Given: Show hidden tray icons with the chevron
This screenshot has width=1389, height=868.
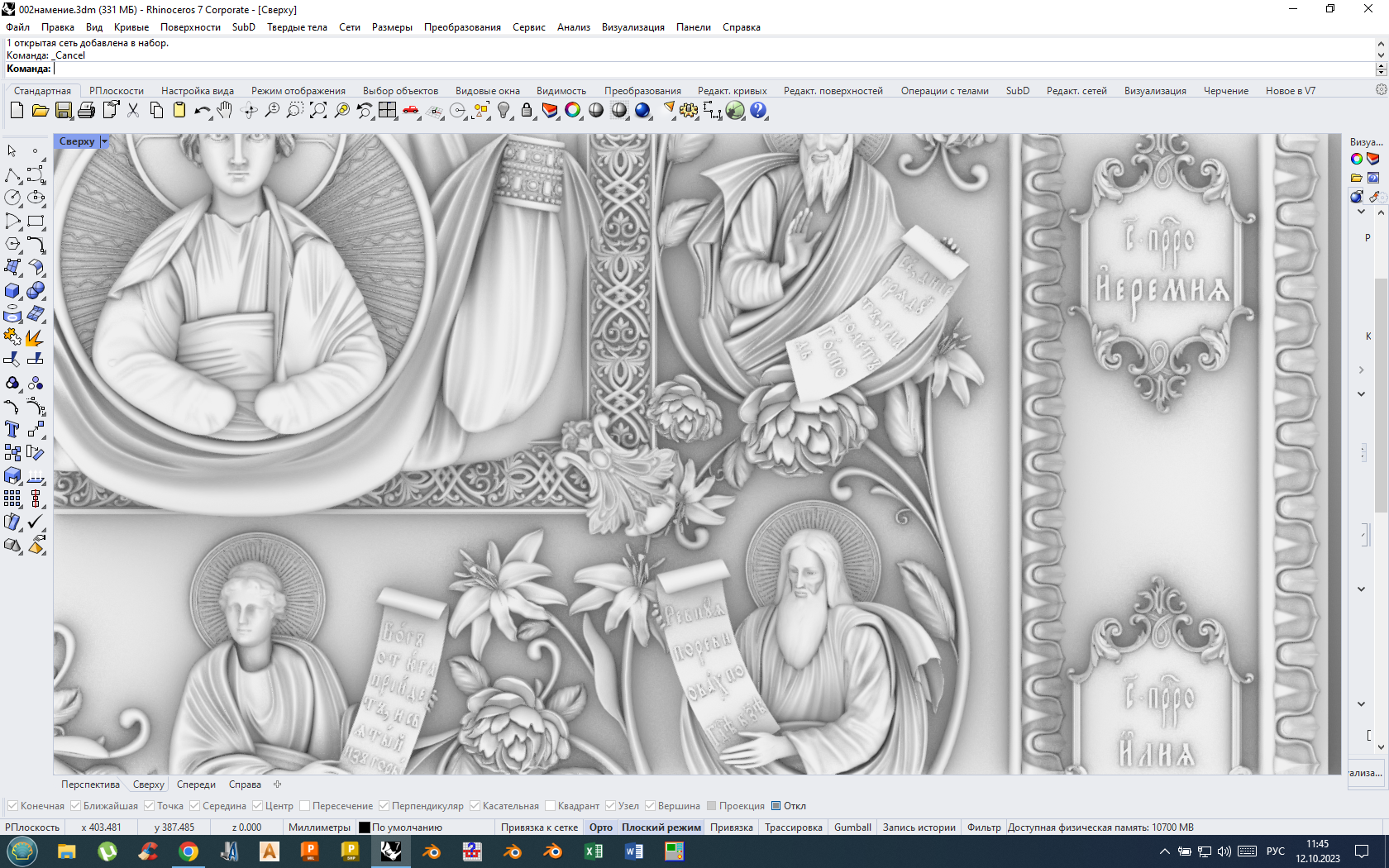Looking at the screenshot, I should coord(1164,851).
